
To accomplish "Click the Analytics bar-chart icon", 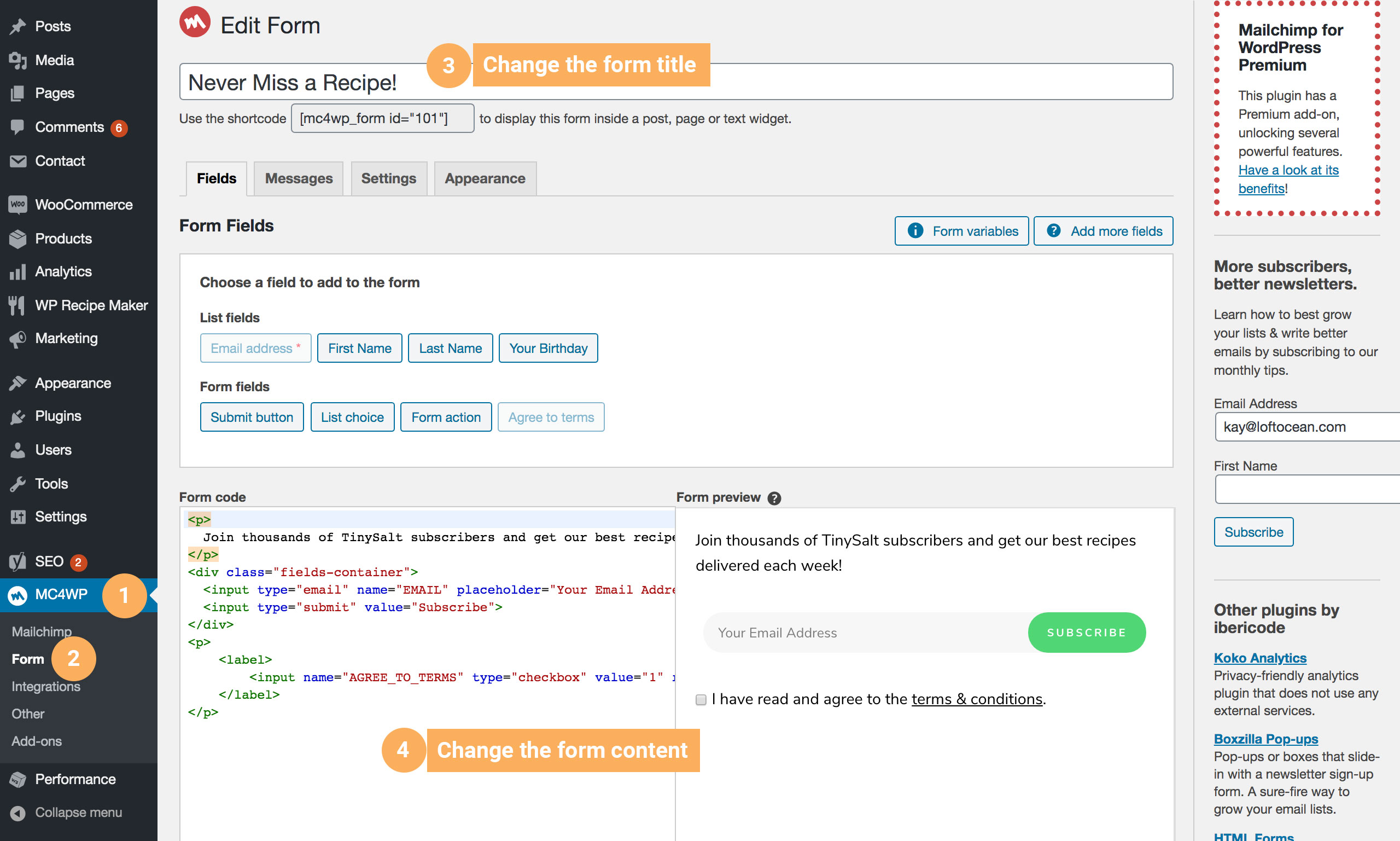I will [x=17, y=271].
